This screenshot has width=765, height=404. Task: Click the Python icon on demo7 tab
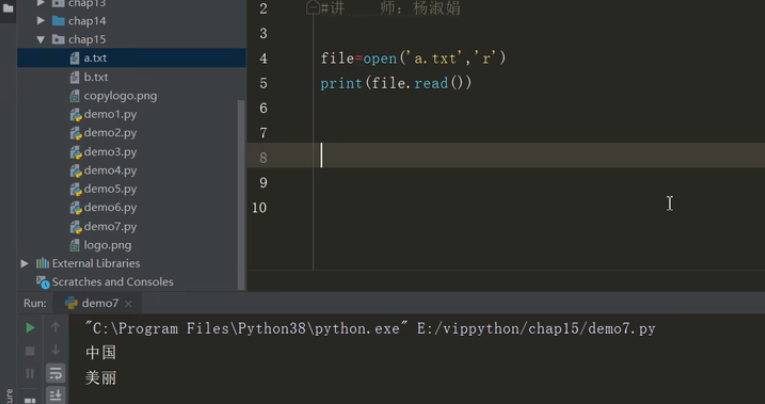pos(71,303)
